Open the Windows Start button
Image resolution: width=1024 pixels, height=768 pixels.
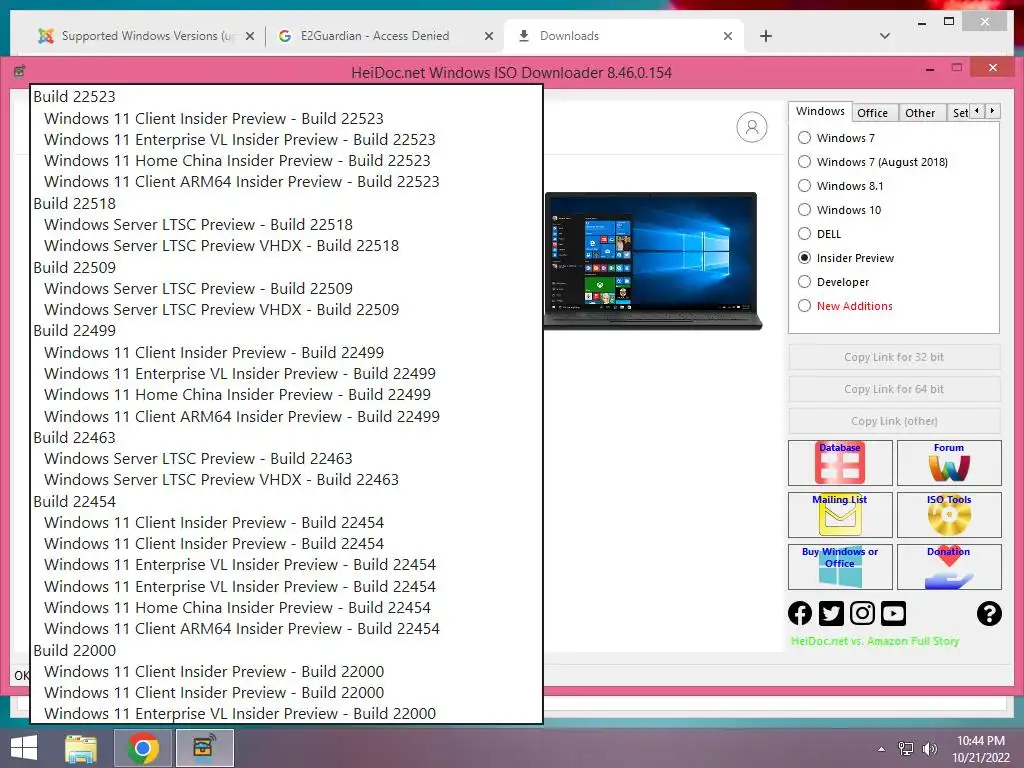[24, 748]
